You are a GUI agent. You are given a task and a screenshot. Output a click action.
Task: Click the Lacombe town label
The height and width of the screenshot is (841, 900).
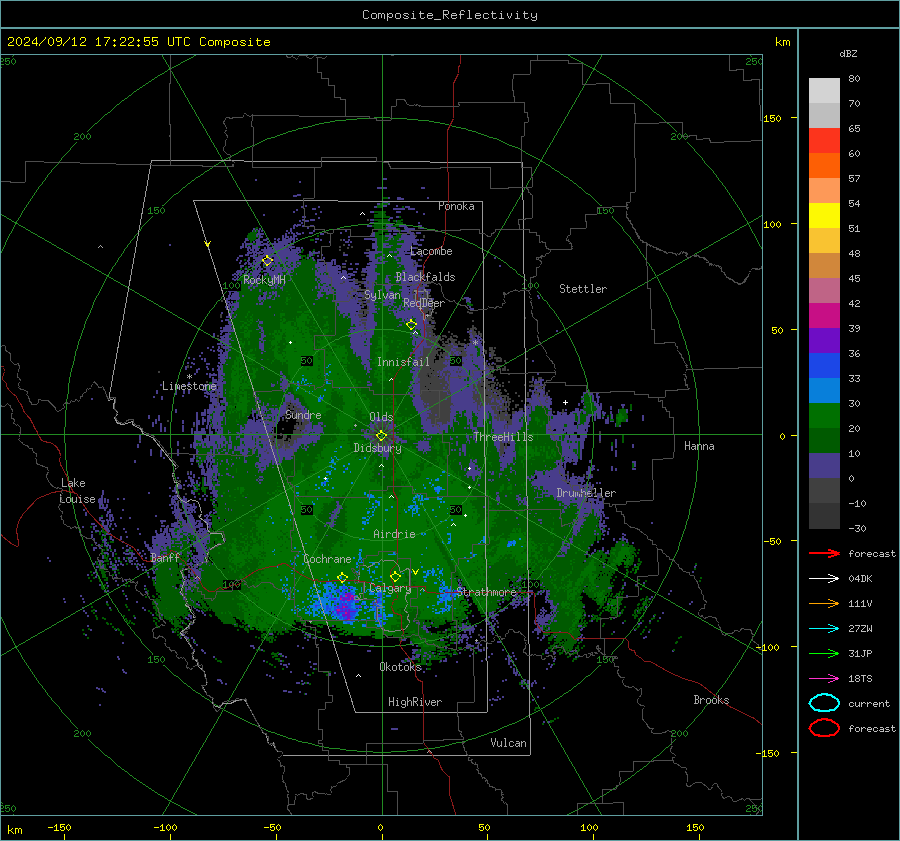pyautogui.click(x=431, y=251)
